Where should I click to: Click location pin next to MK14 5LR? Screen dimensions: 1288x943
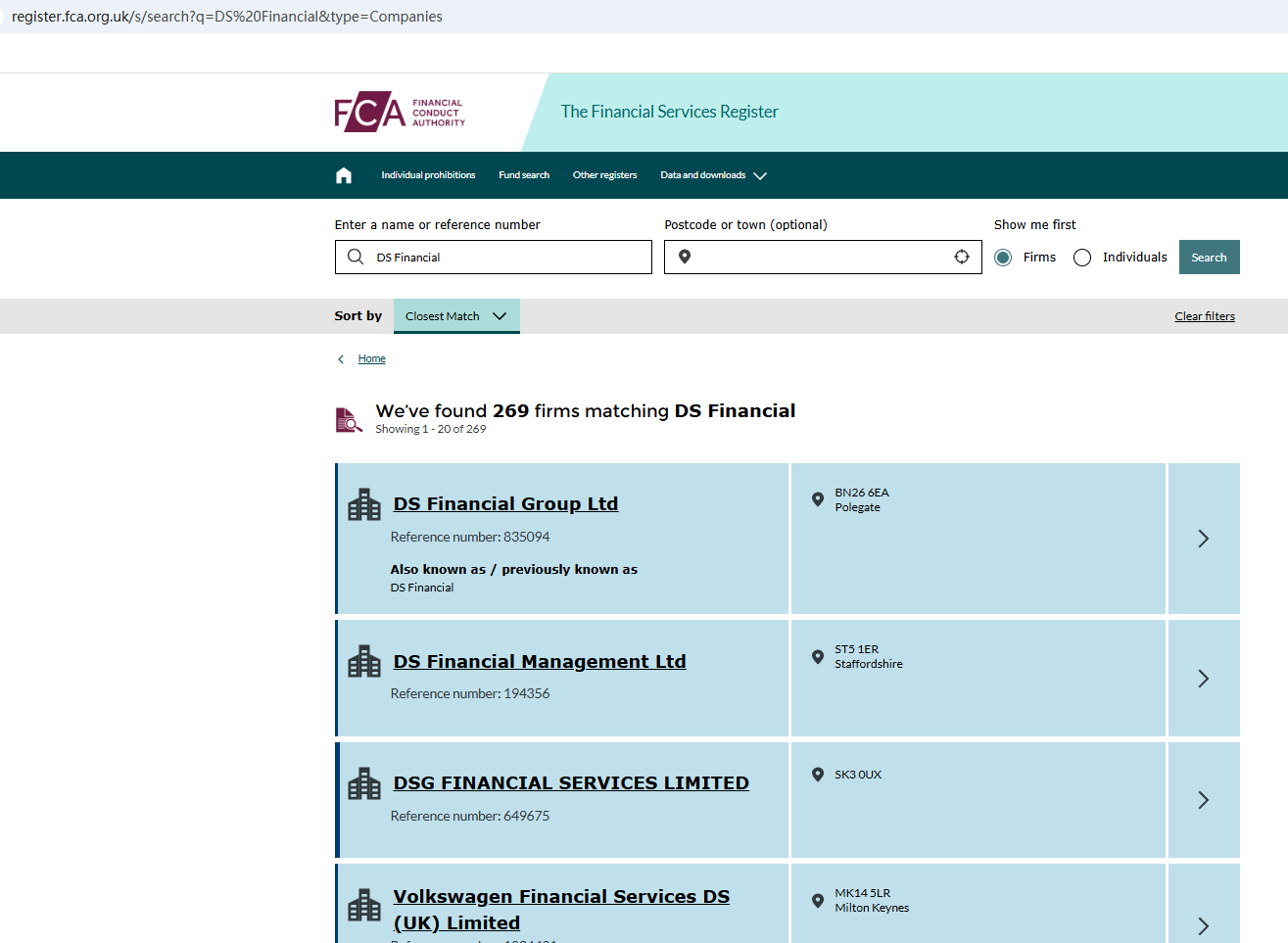pos(818,900)
